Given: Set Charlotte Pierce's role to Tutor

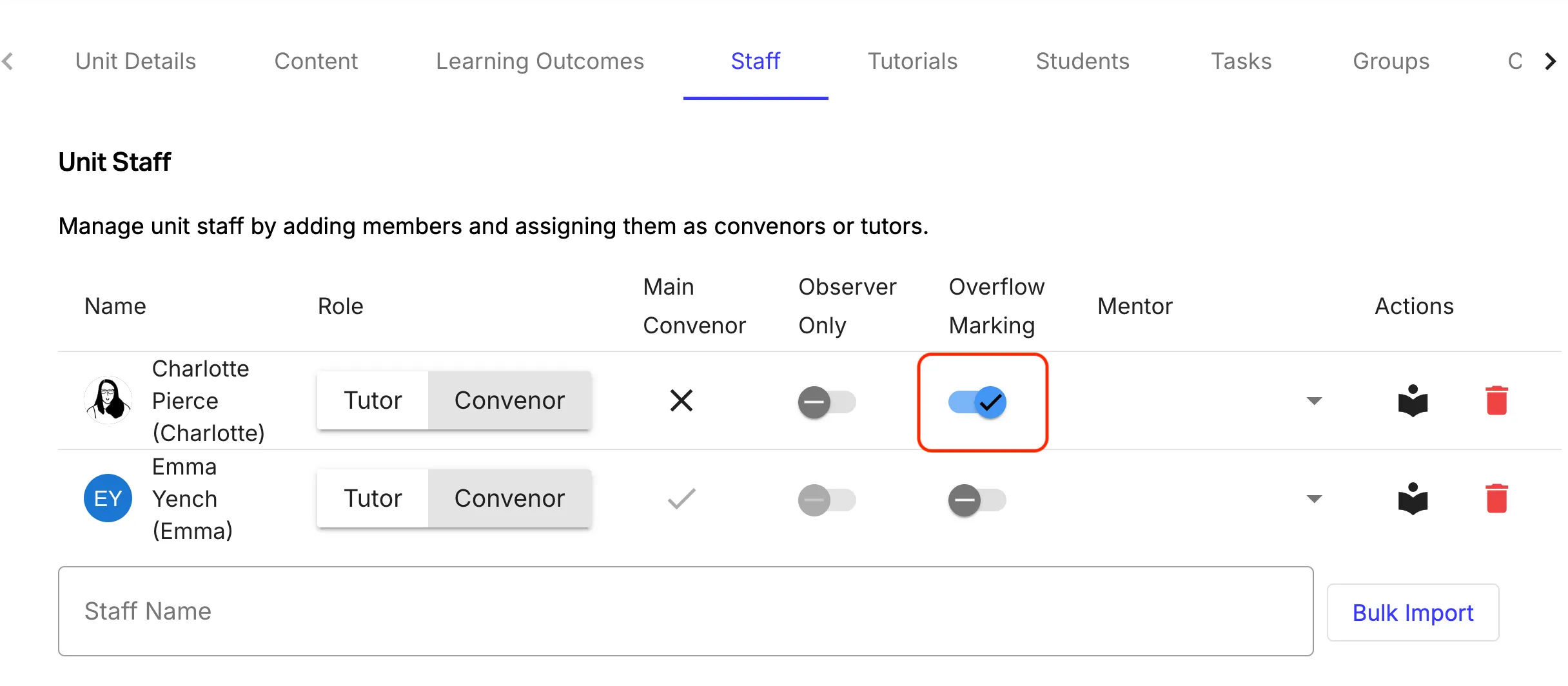Looking at the screenshot, I should pyautogui.click(x=373, y=400).
